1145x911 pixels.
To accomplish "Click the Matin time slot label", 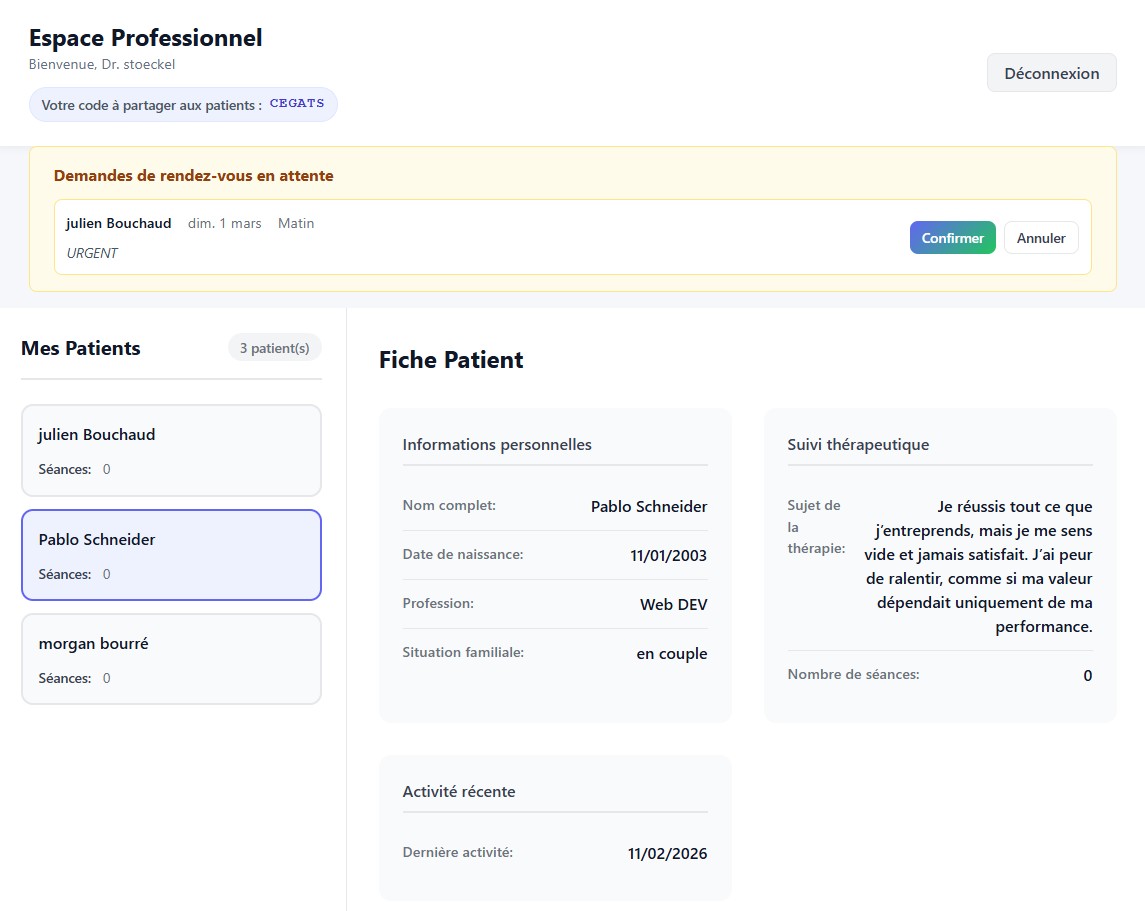I will coord(296,223).
